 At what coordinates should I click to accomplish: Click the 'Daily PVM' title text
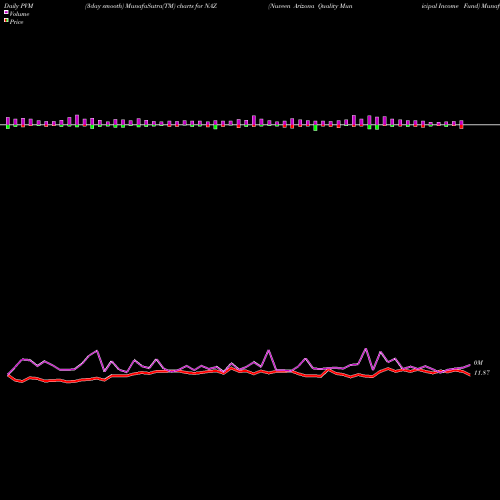point(19,6)
